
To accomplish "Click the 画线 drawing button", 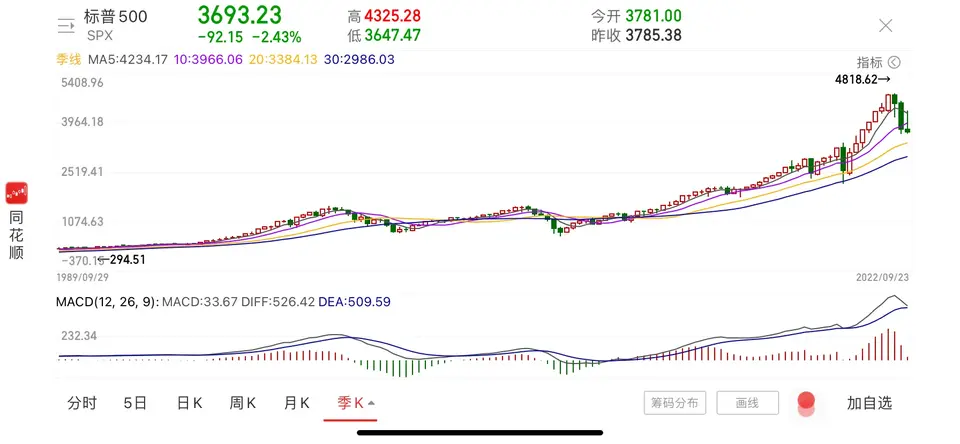I will [x=748, y=403].
